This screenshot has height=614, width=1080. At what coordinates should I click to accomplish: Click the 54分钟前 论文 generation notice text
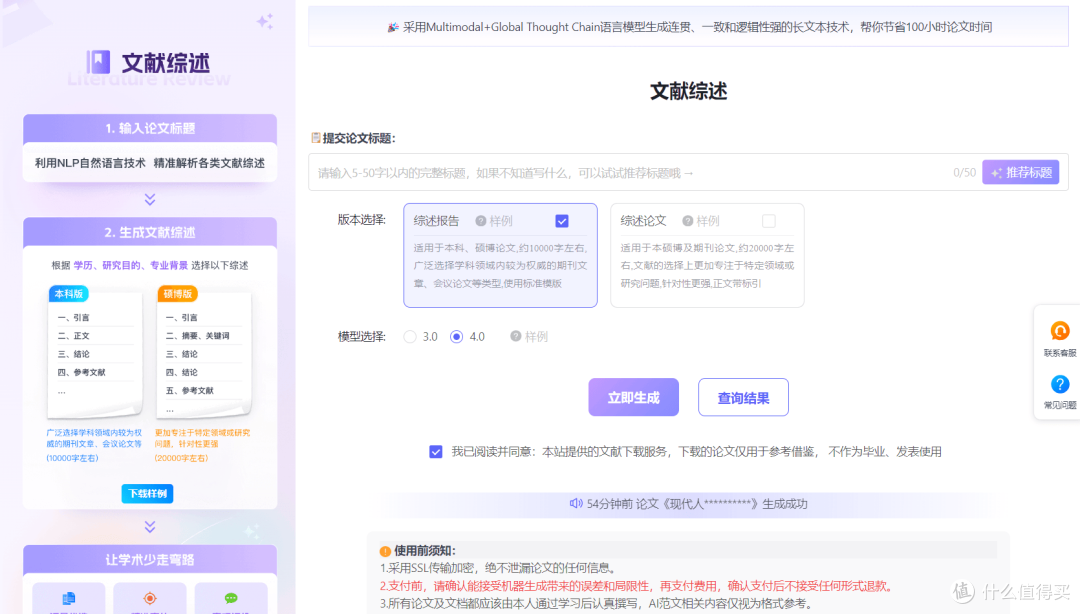pos(697,504)
